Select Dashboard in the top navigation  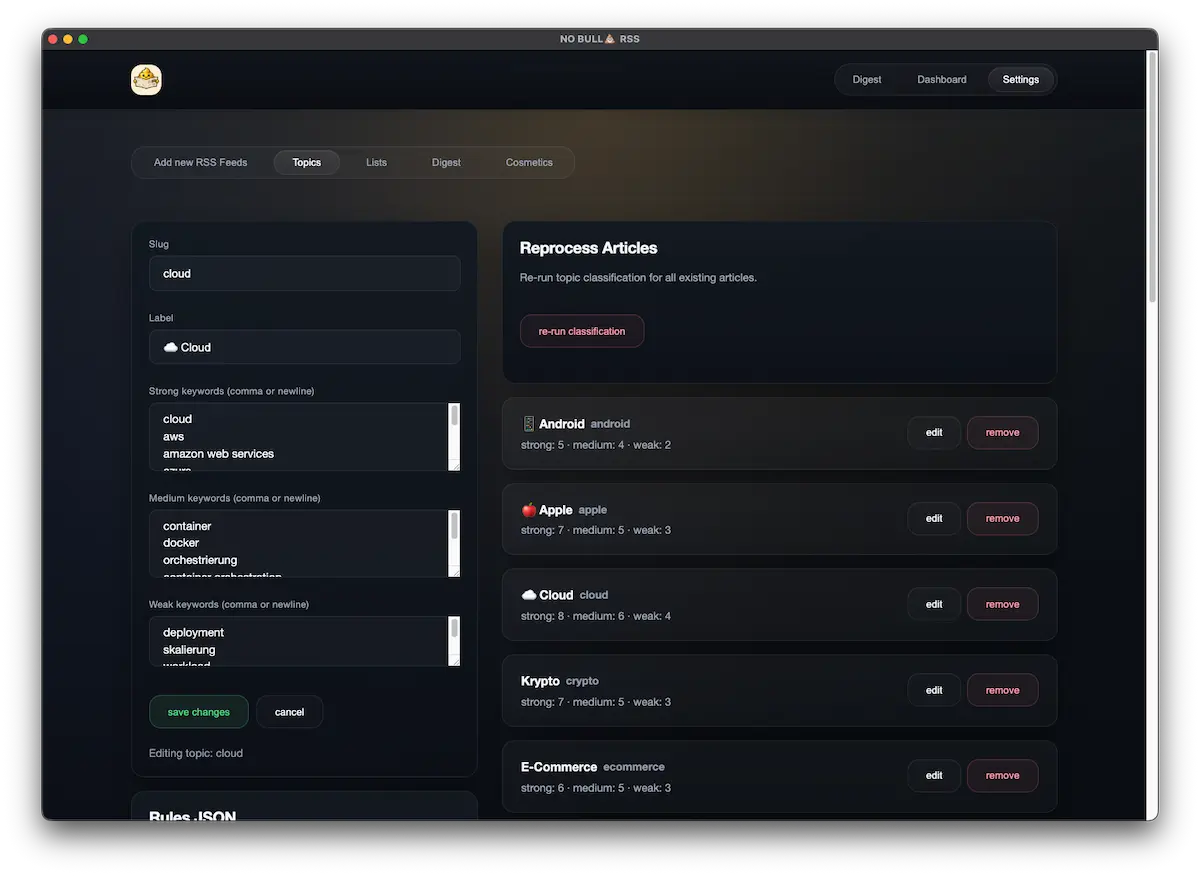click(941, 79)
